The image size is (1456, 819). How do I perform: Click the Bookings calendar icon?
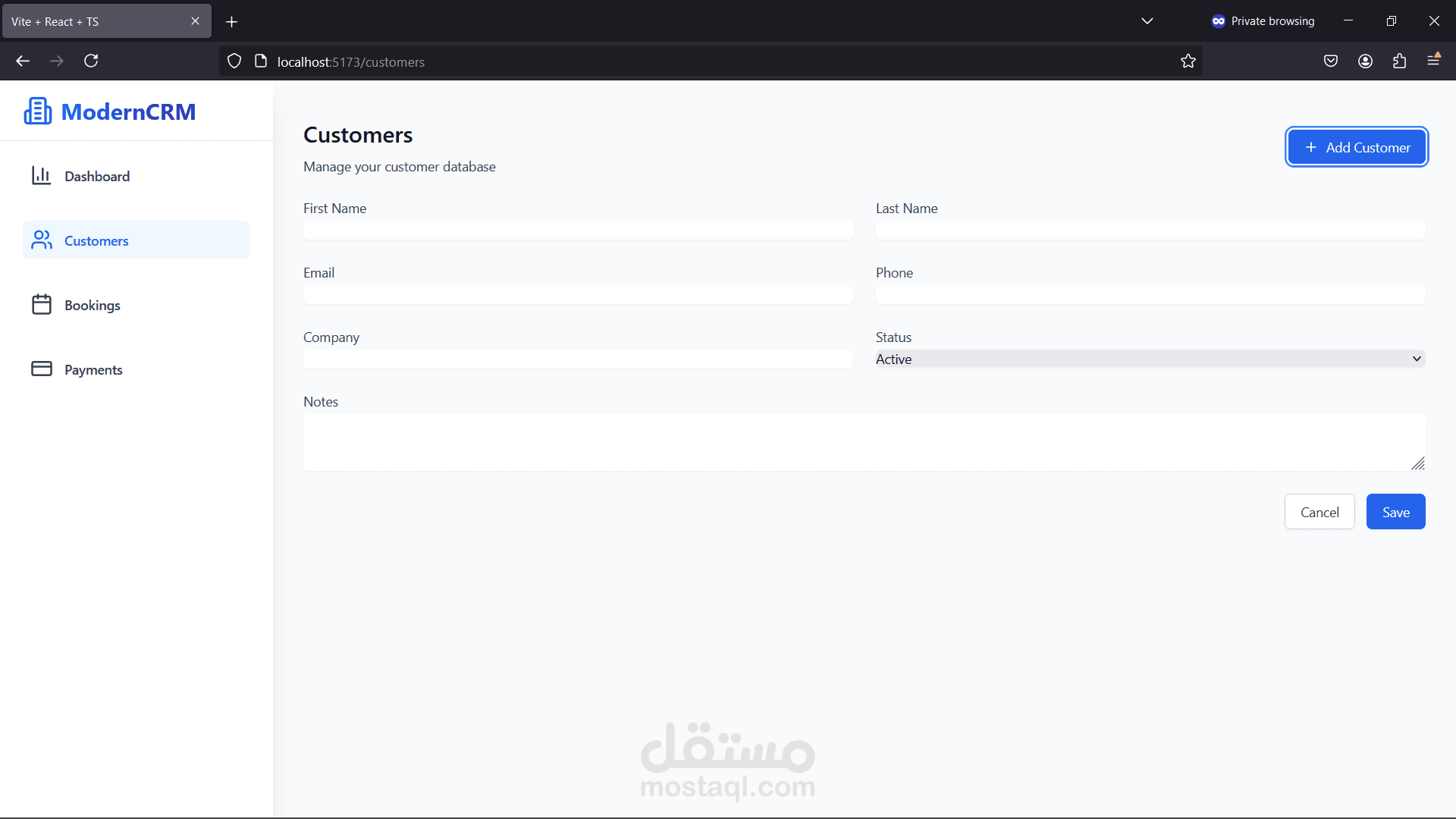(41, 305)
